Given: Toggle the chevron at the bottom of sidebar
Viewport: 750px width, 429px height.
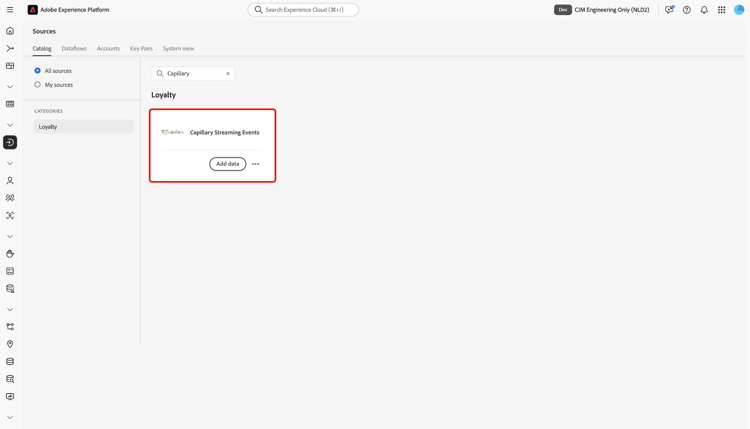Looking at the screenshot, I should (10, 418).
